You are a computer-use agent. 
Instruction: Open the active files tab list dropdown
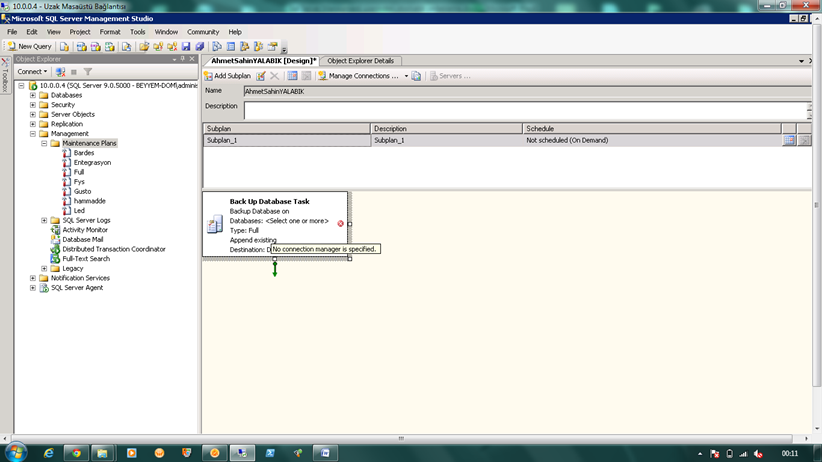(x=801, y=61)
